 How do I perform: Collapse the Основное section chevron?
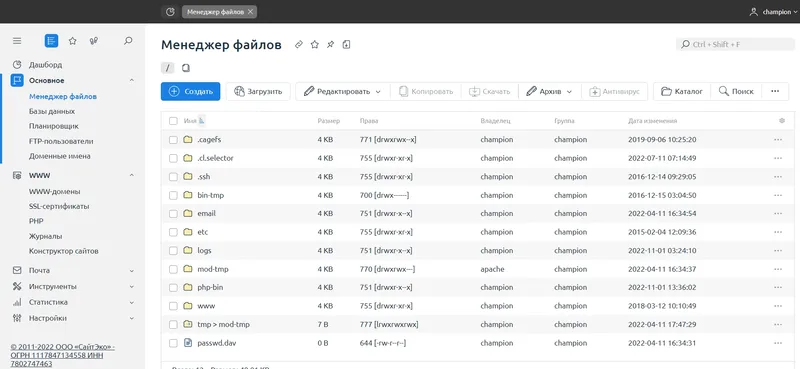[132, 80]
